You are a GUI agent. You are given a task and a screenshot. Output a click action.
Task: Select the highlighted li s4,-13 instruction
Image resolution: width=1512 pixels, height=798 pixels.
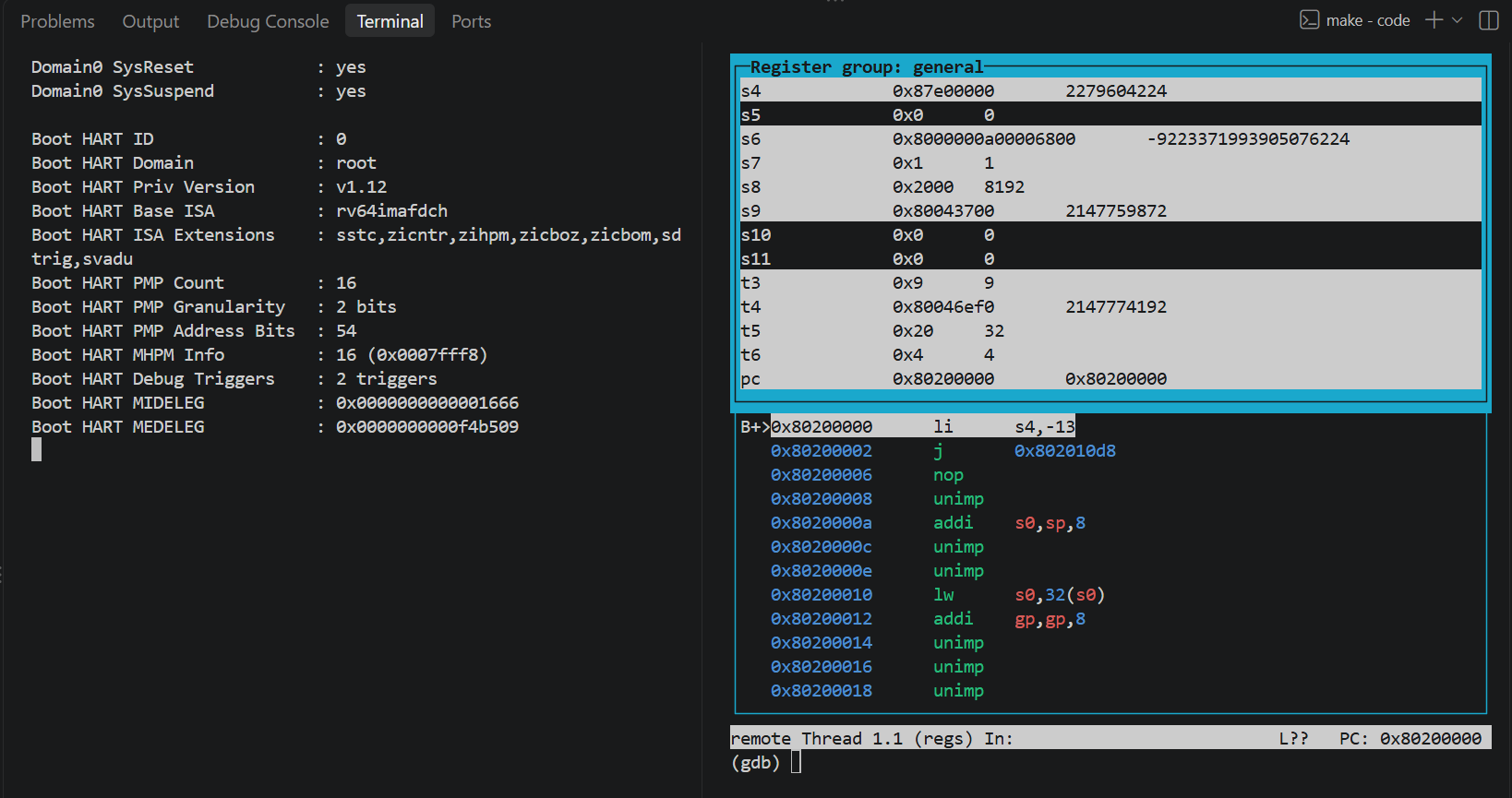923,426
